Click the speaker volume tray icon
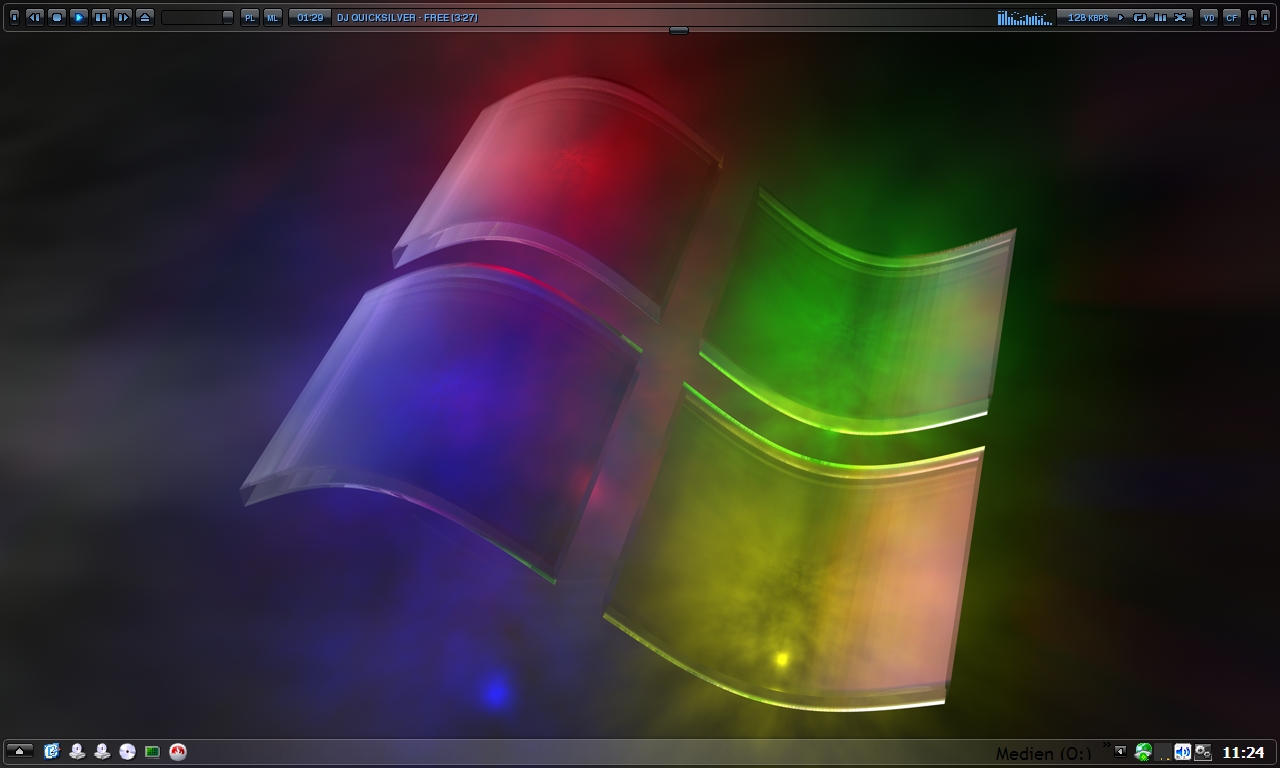The height and width of the screenshot is (768, 1280). [1183, 752]
